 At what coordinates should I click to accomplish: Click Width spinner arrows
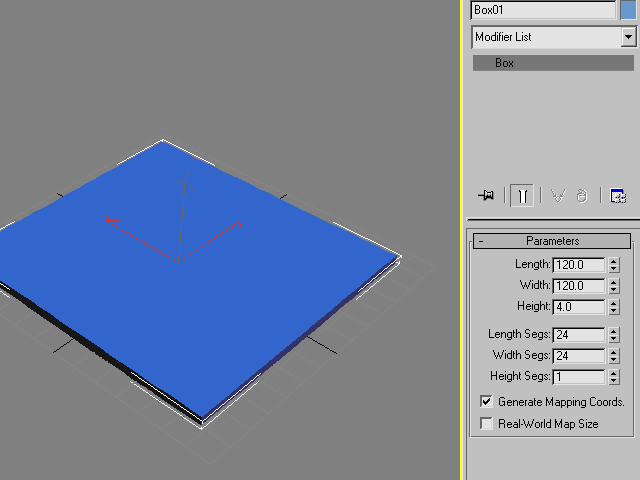(613, 286)
